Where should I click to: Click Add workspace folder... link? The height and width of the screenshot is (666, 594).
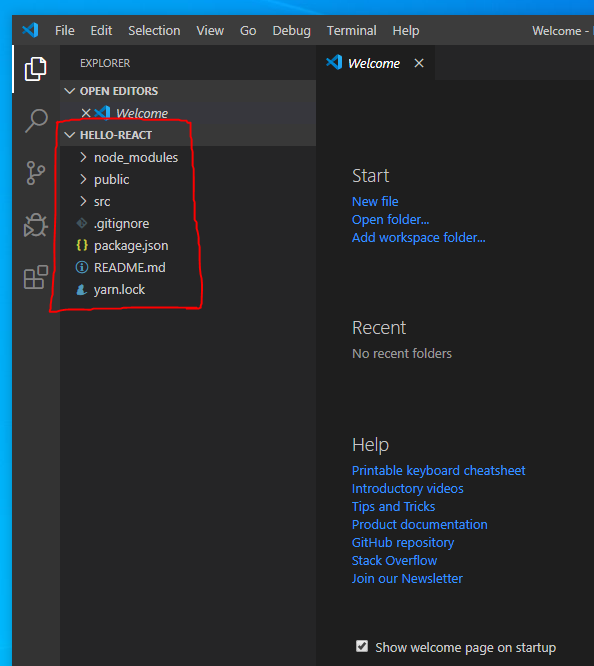(419, 237)
